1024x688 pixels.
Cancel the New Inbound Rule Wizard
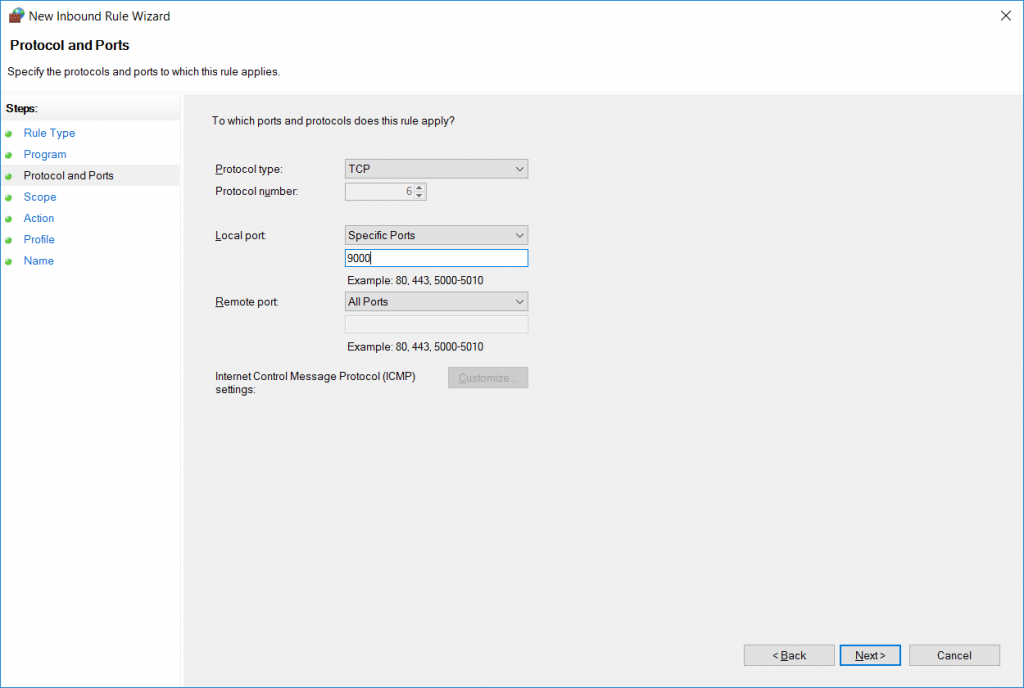tap(953, 655)
